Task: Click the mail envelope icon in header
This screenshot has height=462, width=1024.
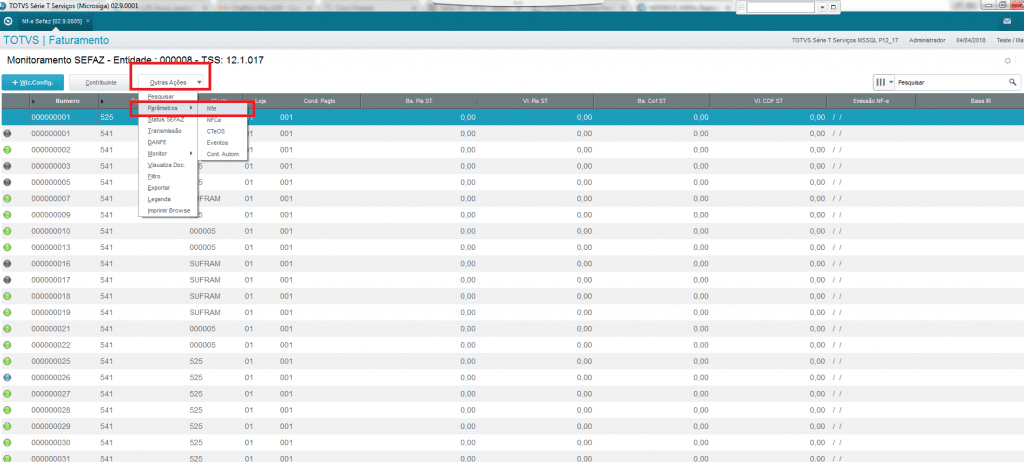Action: point(1005,21)
